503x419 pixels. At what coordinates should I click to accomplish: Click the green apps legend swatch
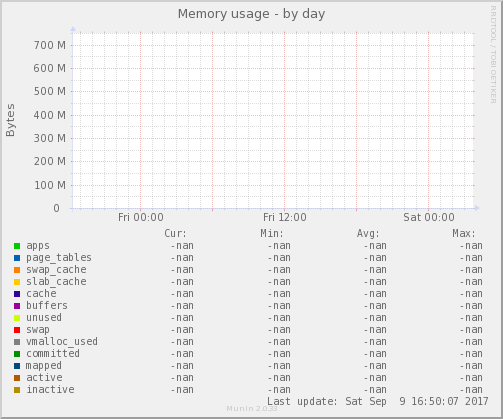tap(17, 246)
